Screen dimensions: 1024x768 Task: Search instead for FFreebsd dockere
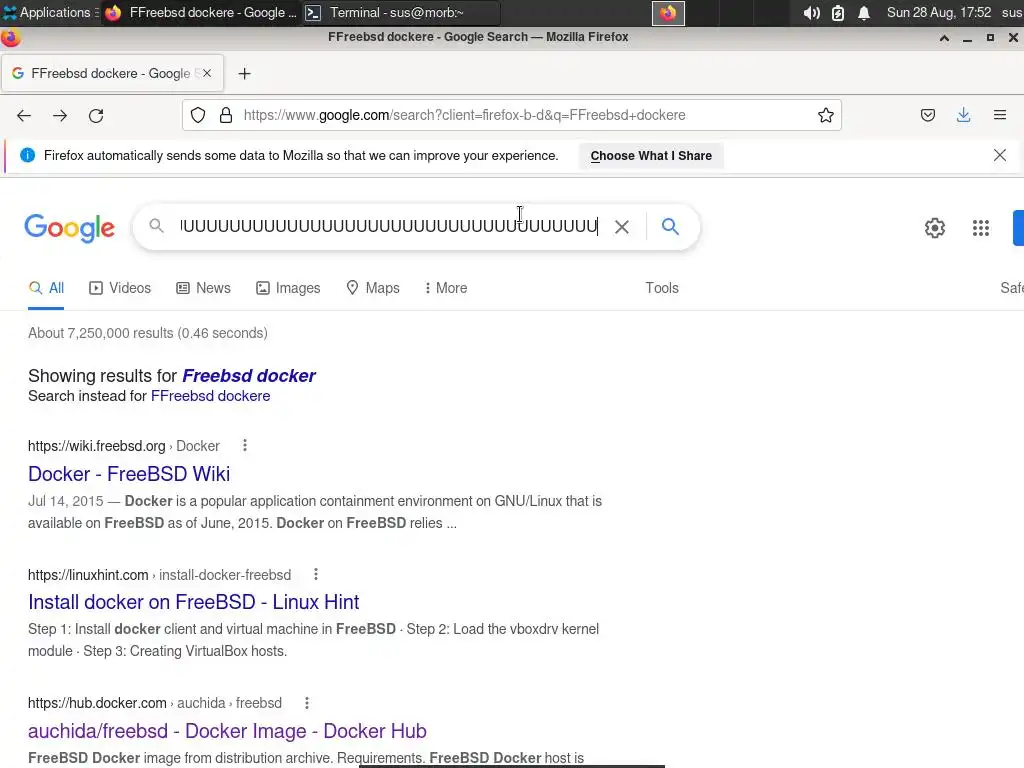(210, 396)
